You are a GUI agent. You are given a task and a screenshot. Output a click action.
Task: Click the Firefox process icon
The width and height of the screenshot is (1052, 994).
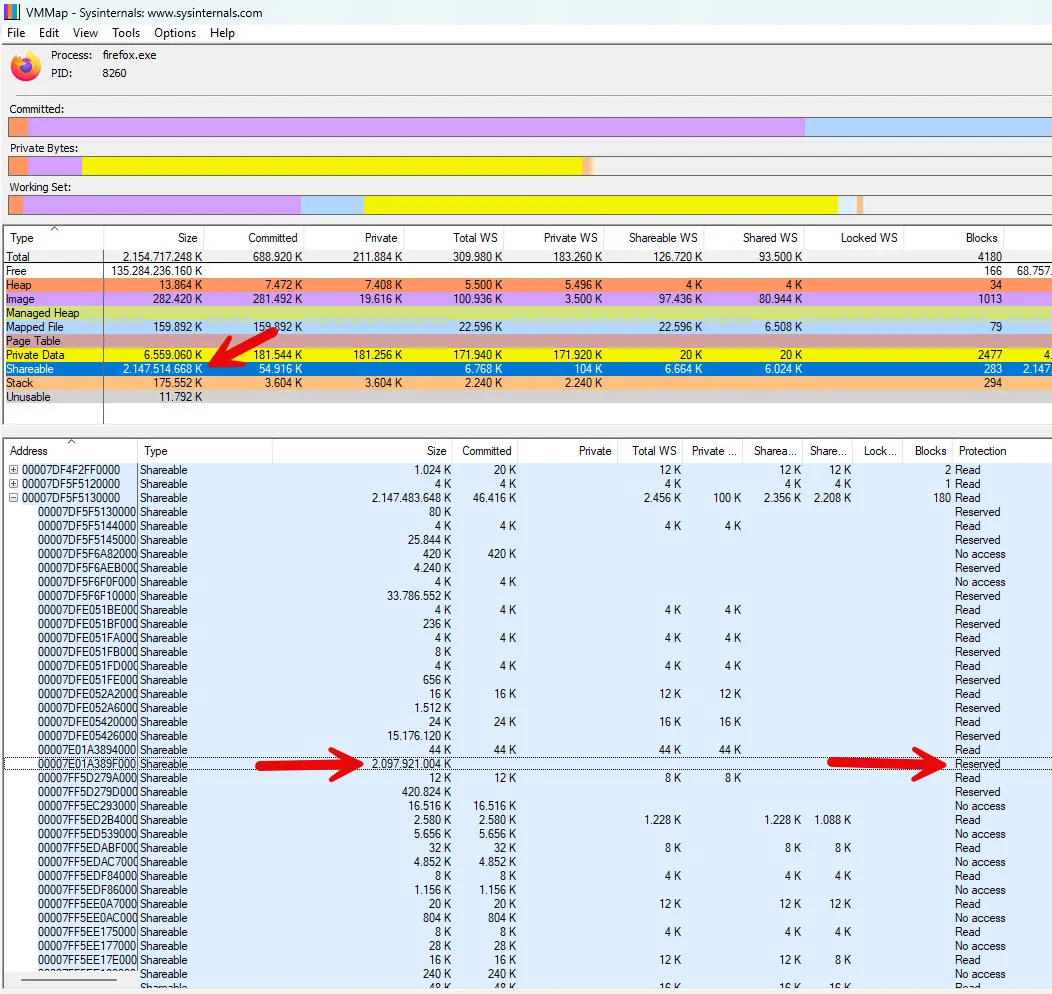tap(25, 66)
